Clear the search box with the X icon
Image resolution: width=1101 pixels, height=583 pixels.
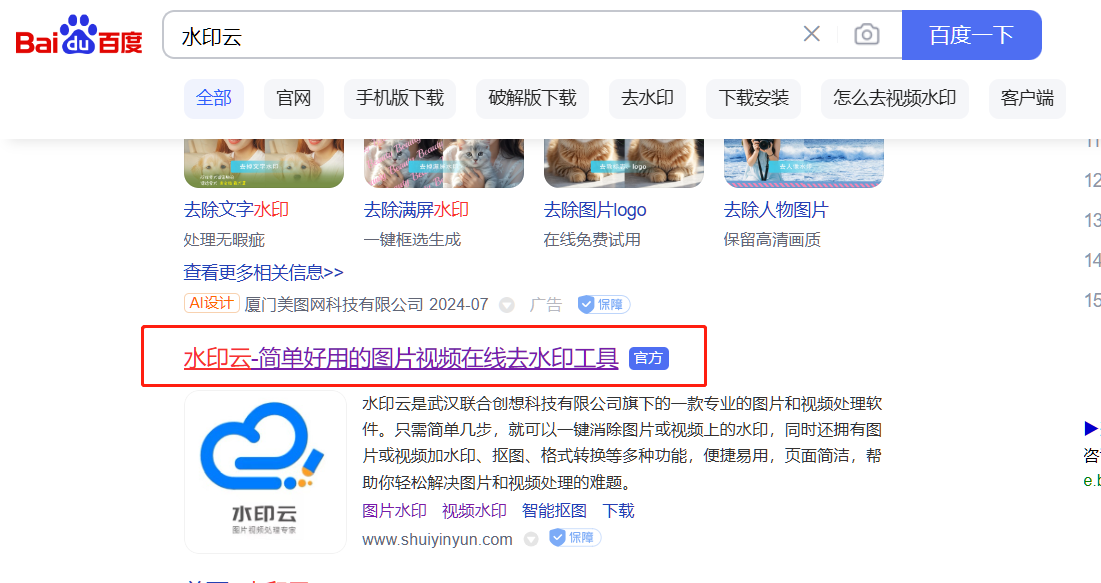coord(812,34)
